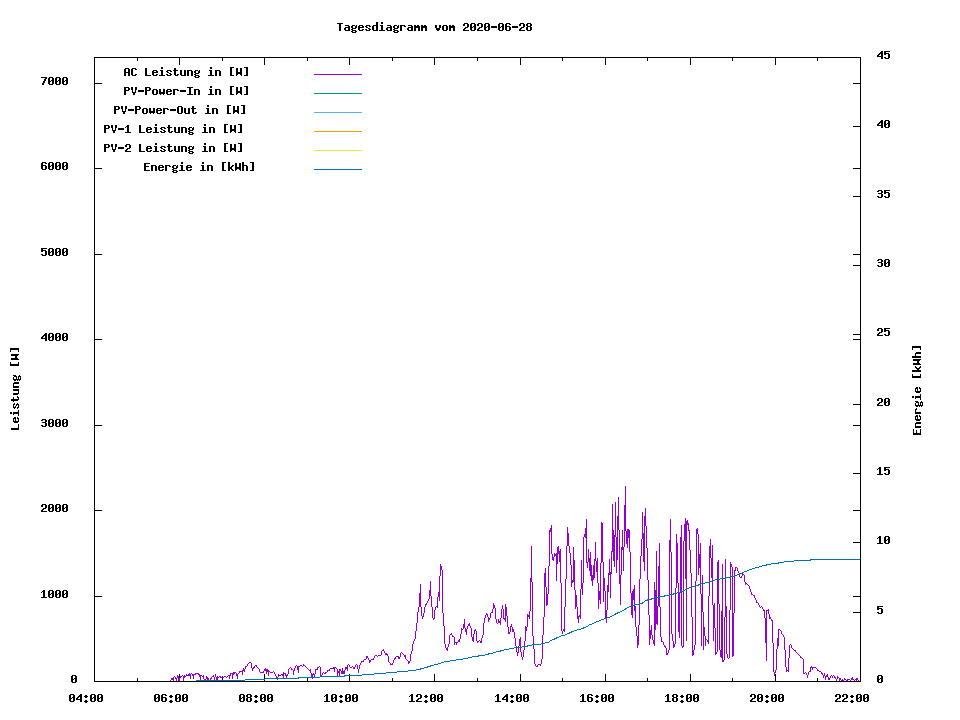960x720 pixels.
Task: Click the yellow PV-2 Leistung legend line sample
Action: [x=337, y=150]
